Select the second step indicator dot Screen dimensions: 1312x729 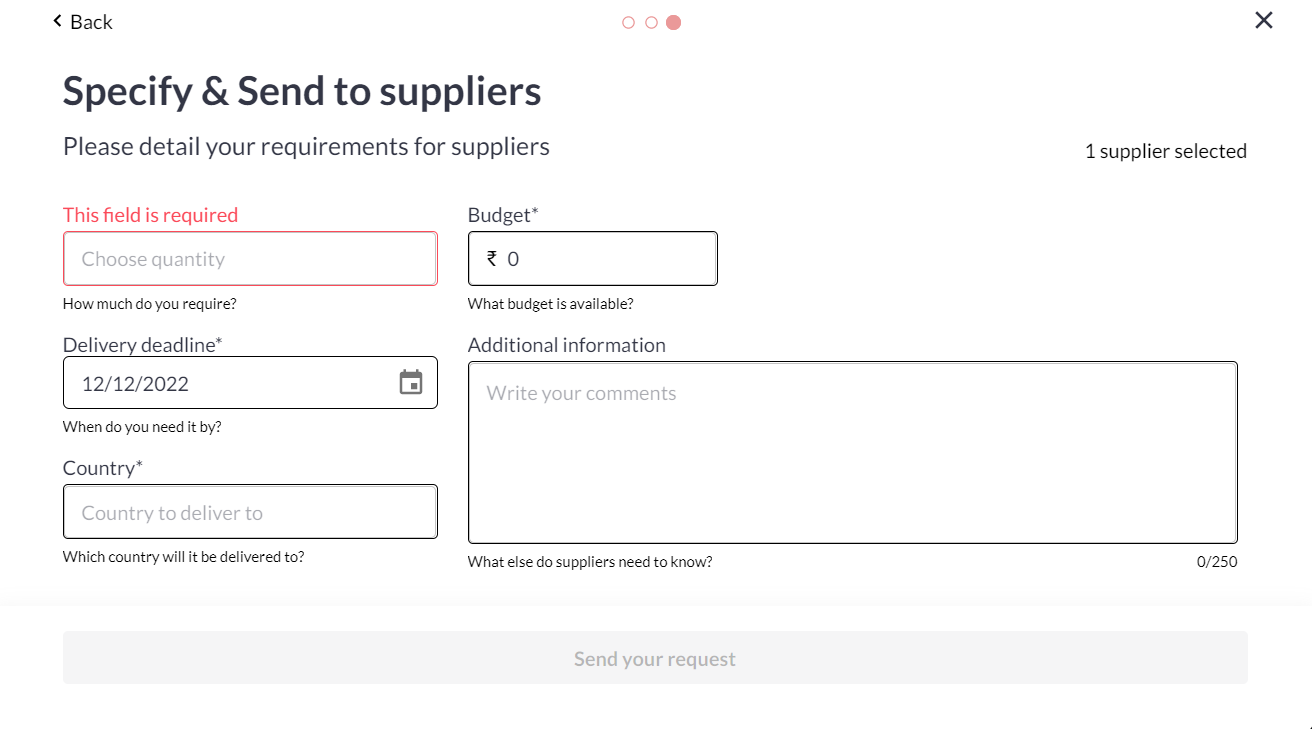(651, 22)
